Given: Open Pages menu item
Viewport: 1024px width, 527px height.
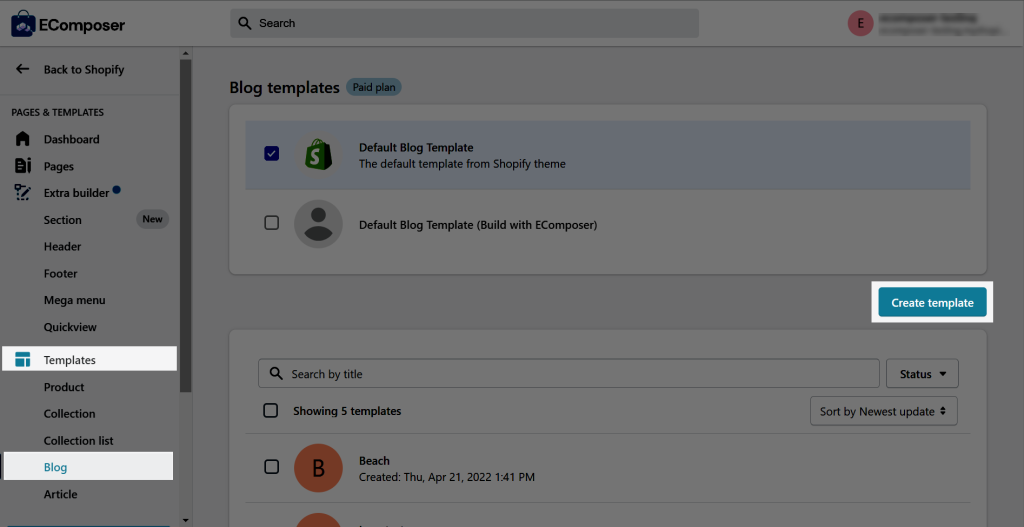Looking at the screenshot, I should click(59, 167).
